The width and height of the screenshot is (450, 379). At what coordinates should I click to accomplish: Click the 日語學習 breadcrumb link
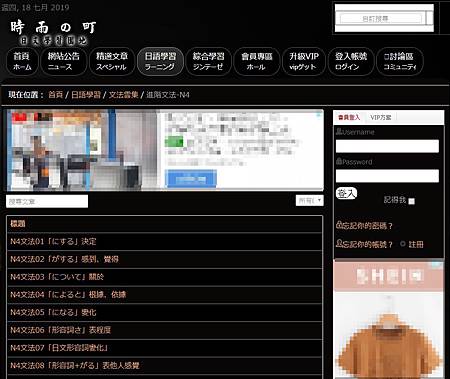click(86, 95)
